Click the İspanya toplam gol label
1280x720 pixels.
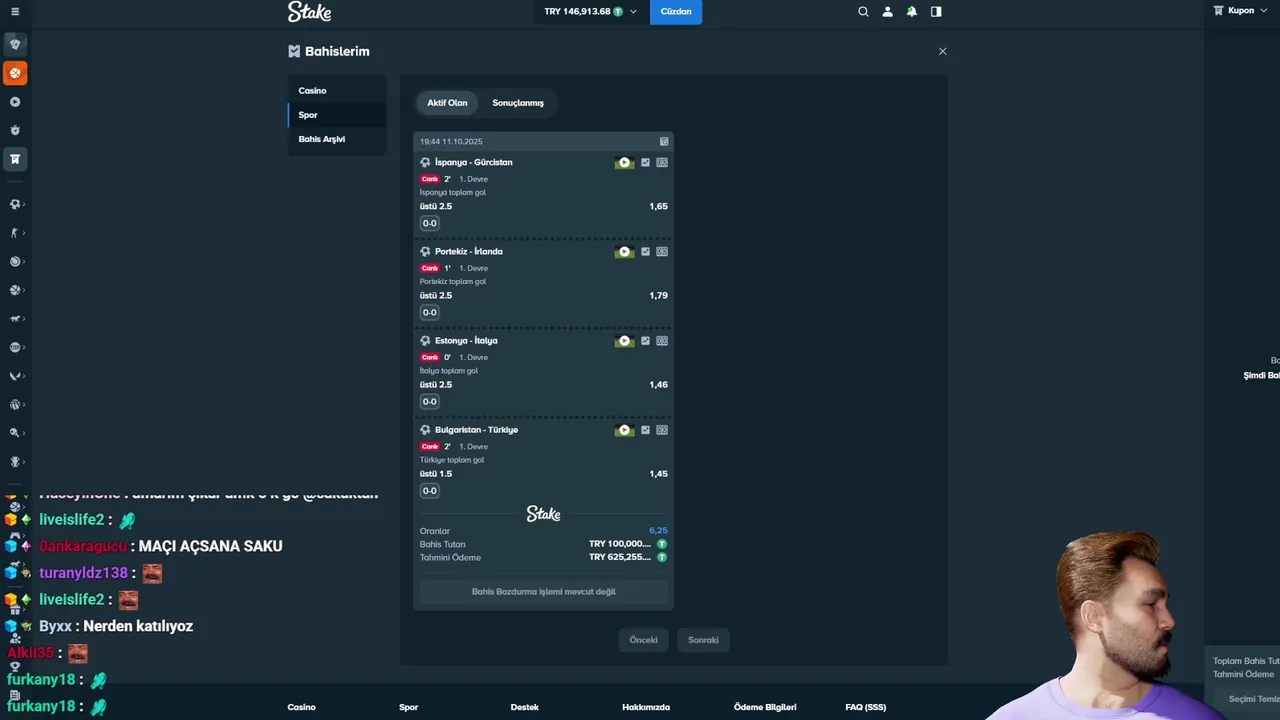pyautogui.click(x=453, y=192)
